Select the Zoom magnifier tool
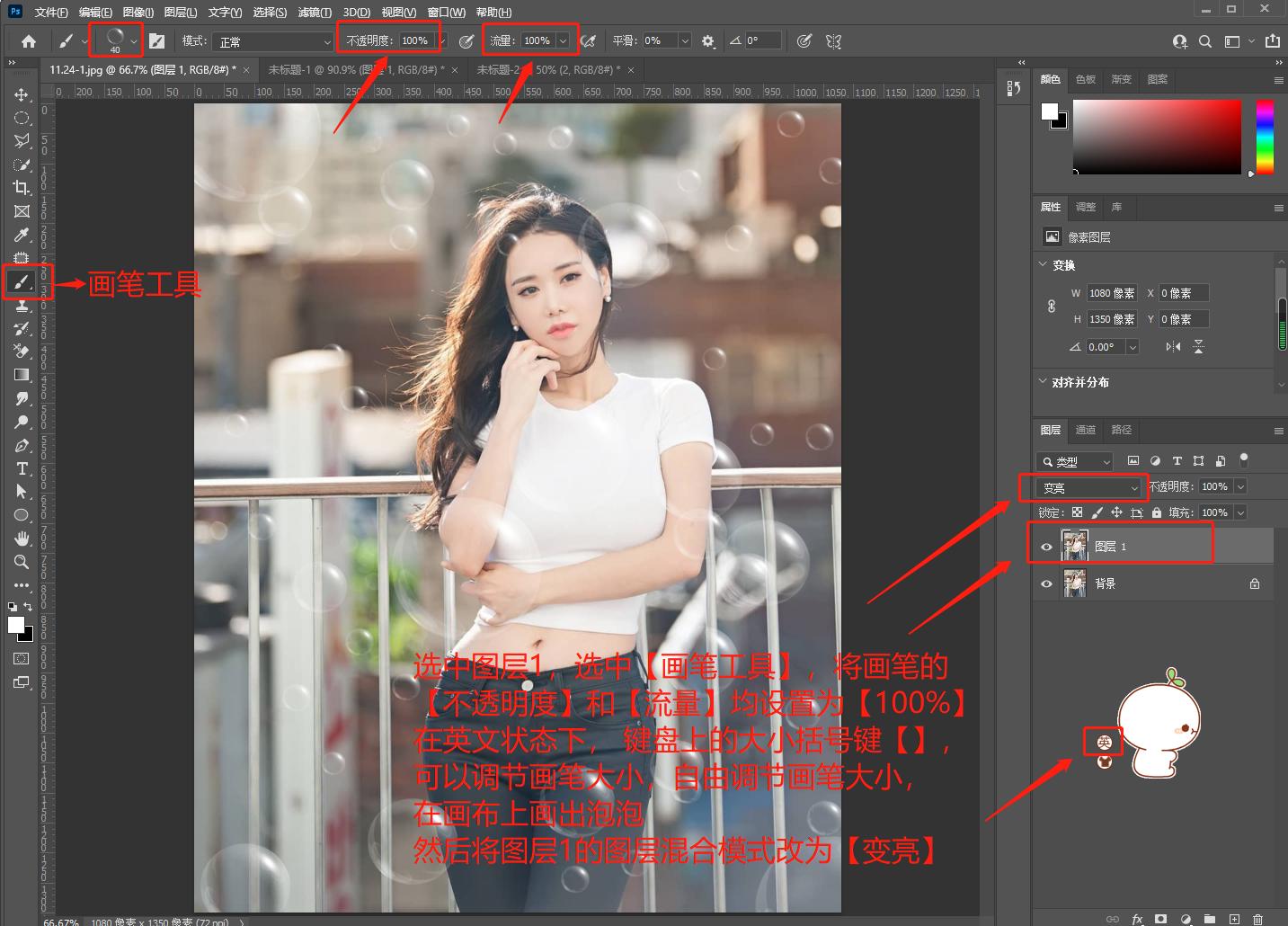The width and height of the screenshot is (1288, 926). tap(22, 562)
